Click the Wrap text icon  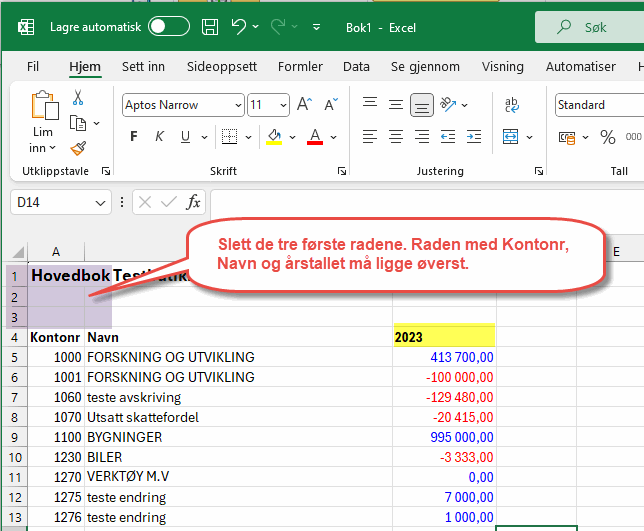click(x=512, y=105)
